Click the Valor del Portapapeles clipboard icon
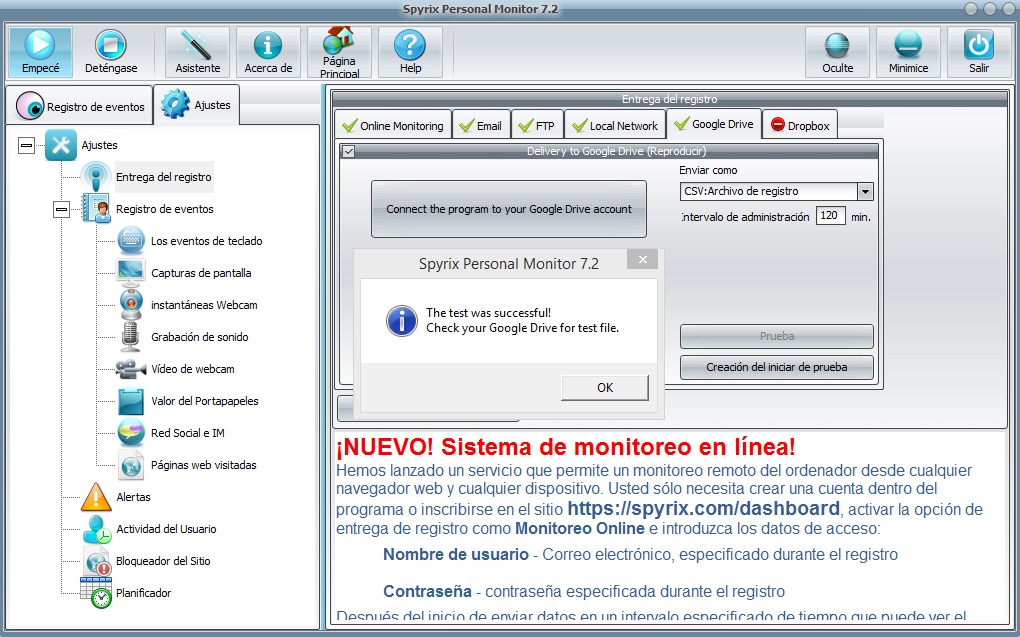Screen dimensions: 1020x637 coord(131,401)
